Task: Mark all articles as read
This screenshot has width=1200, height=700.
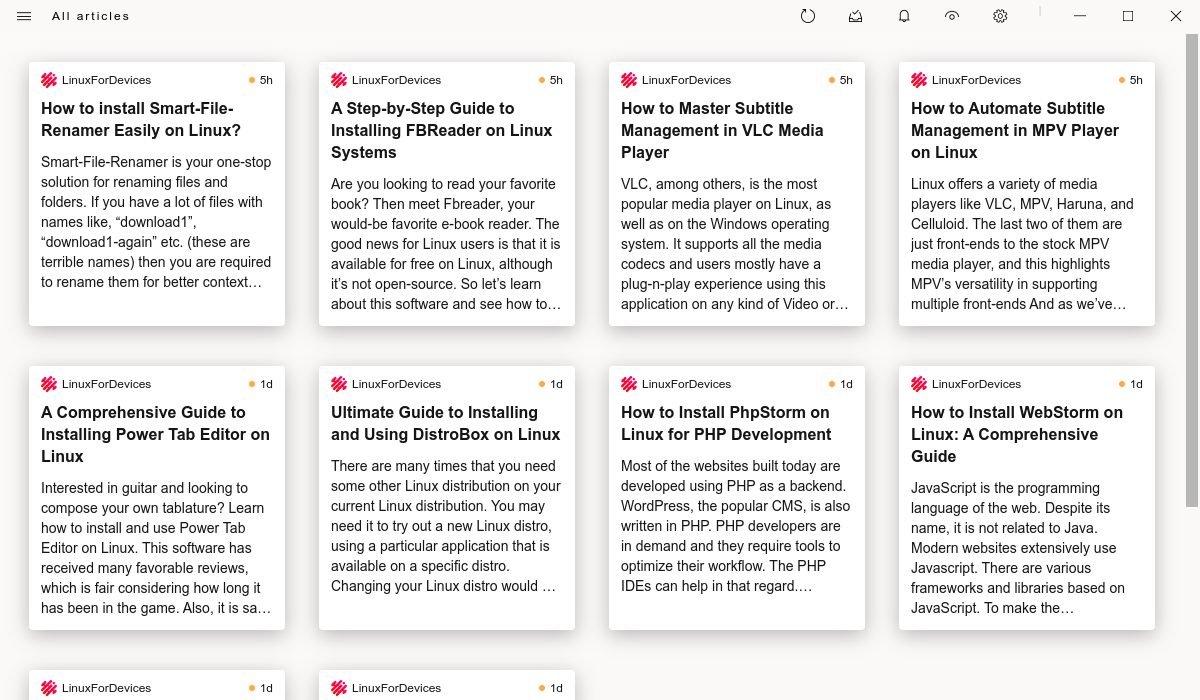Action: tap(855, 16)
